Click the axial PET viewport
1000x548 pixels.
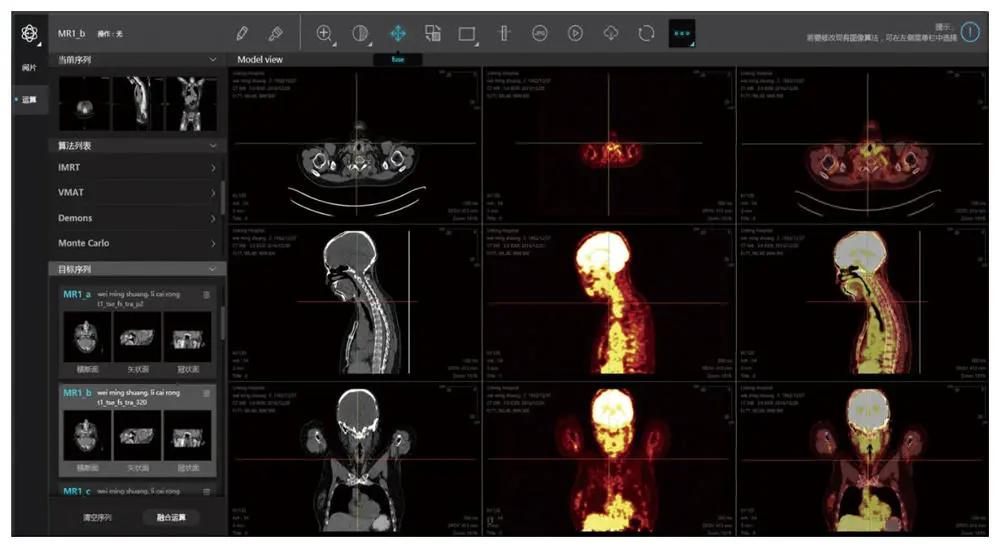pos(609,145)
